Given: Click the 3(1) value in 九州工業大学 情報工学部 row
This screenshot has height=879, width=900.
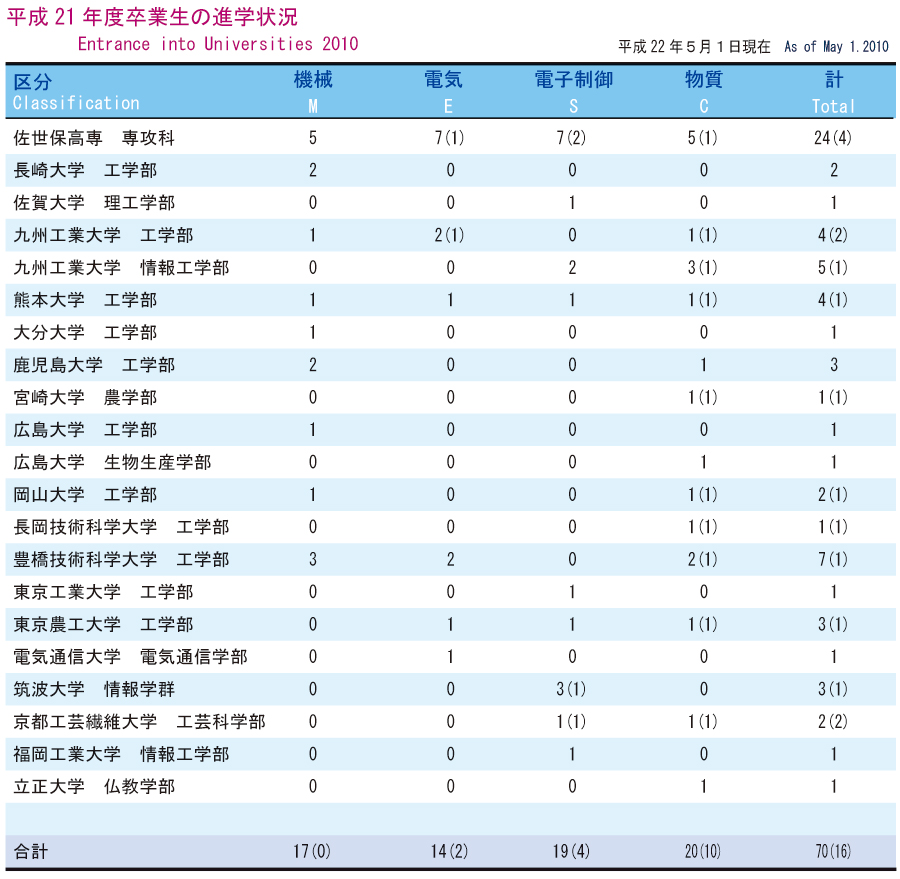Looking at the screenshot, I should click(703, 268).
